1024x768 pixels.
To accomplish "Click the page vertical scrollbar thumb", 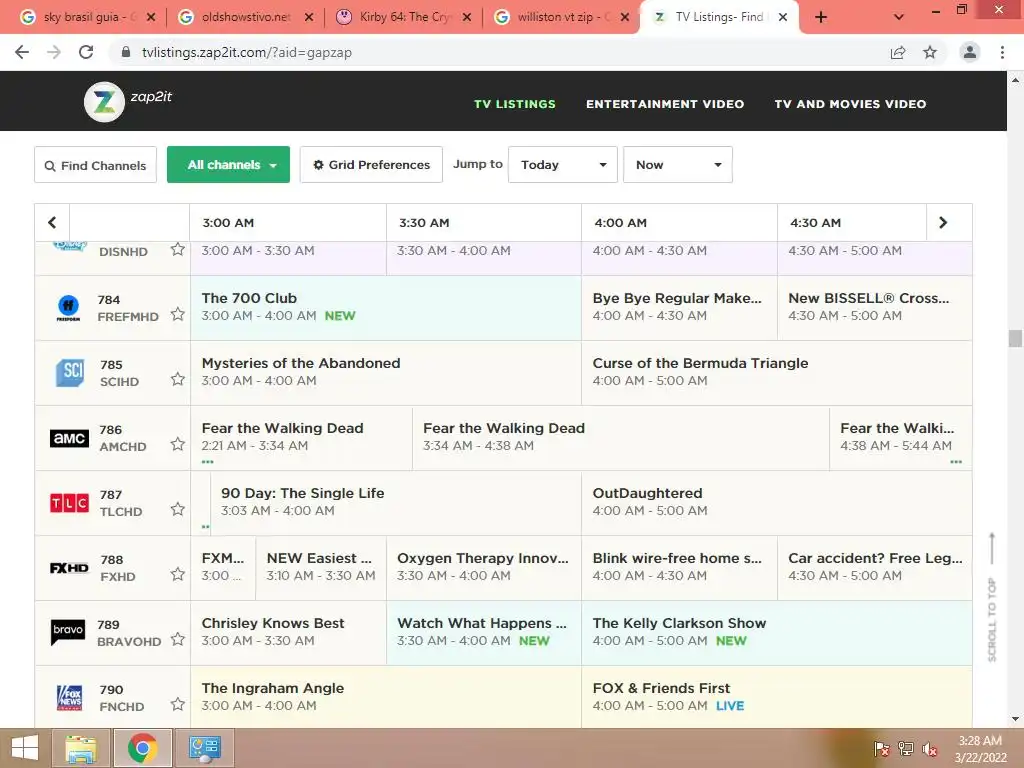I will 1015,339.
